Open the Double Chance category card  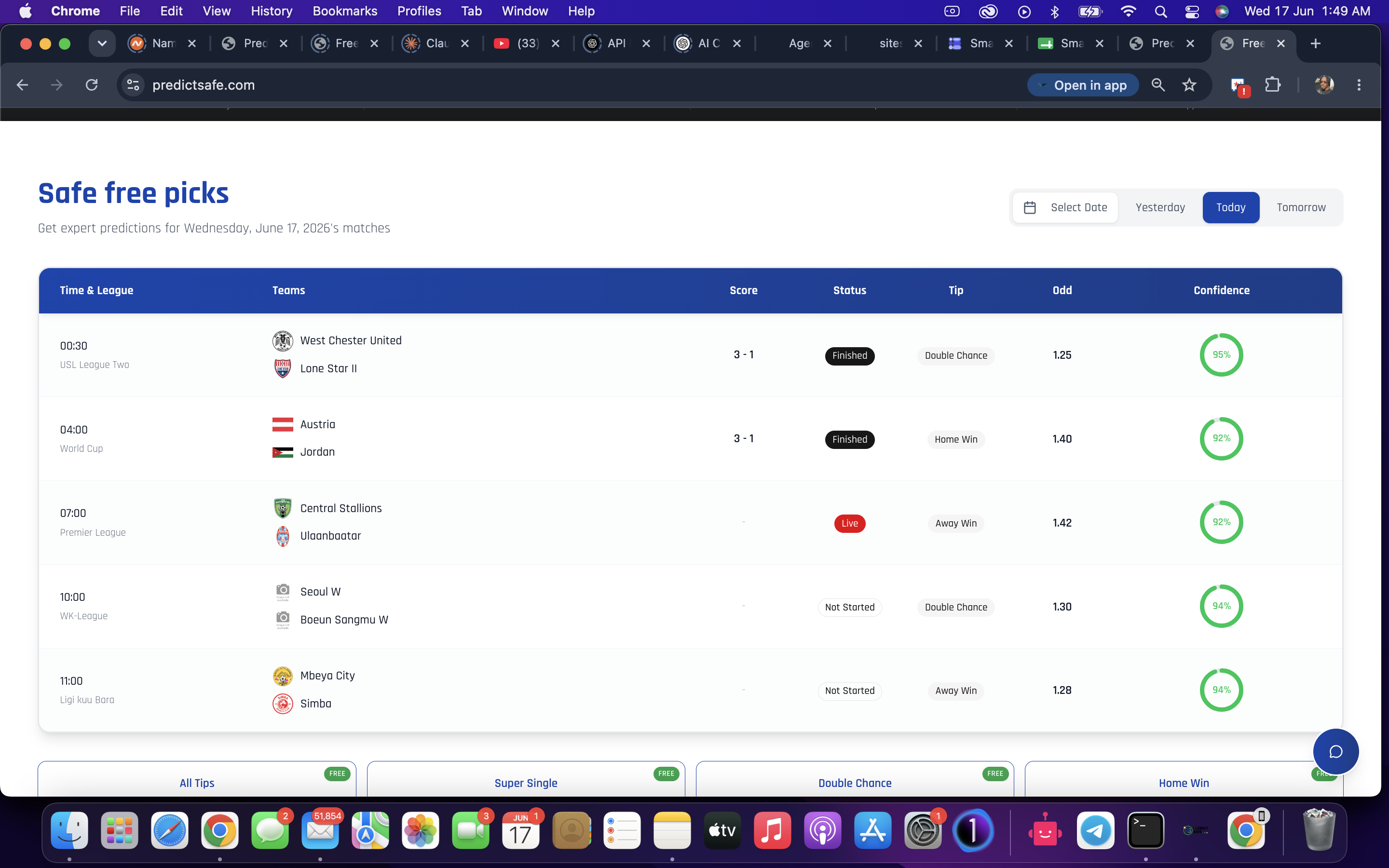click(x=855, y=779)
